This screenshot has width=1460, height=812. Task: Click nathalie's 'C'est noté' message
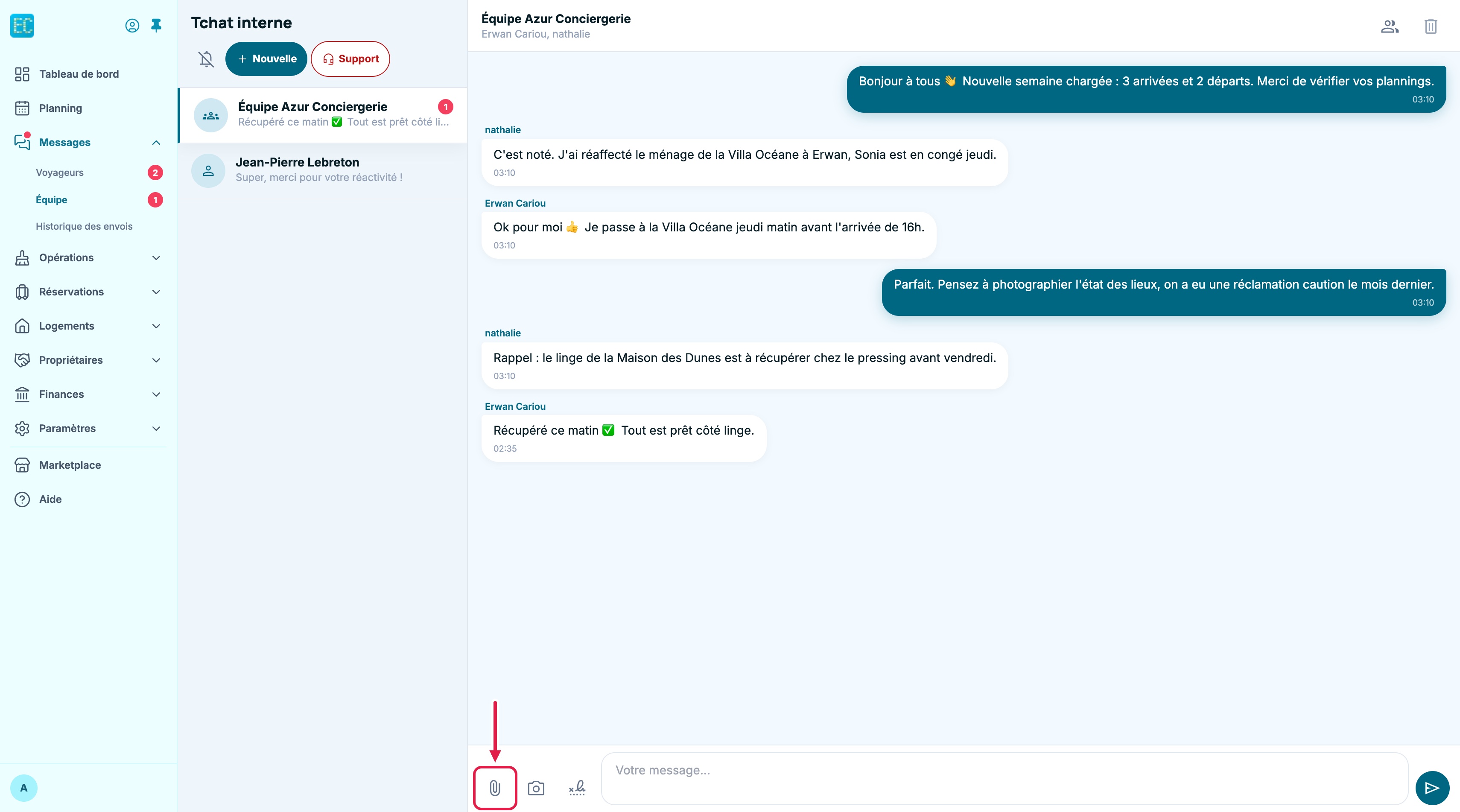point(745,162)
